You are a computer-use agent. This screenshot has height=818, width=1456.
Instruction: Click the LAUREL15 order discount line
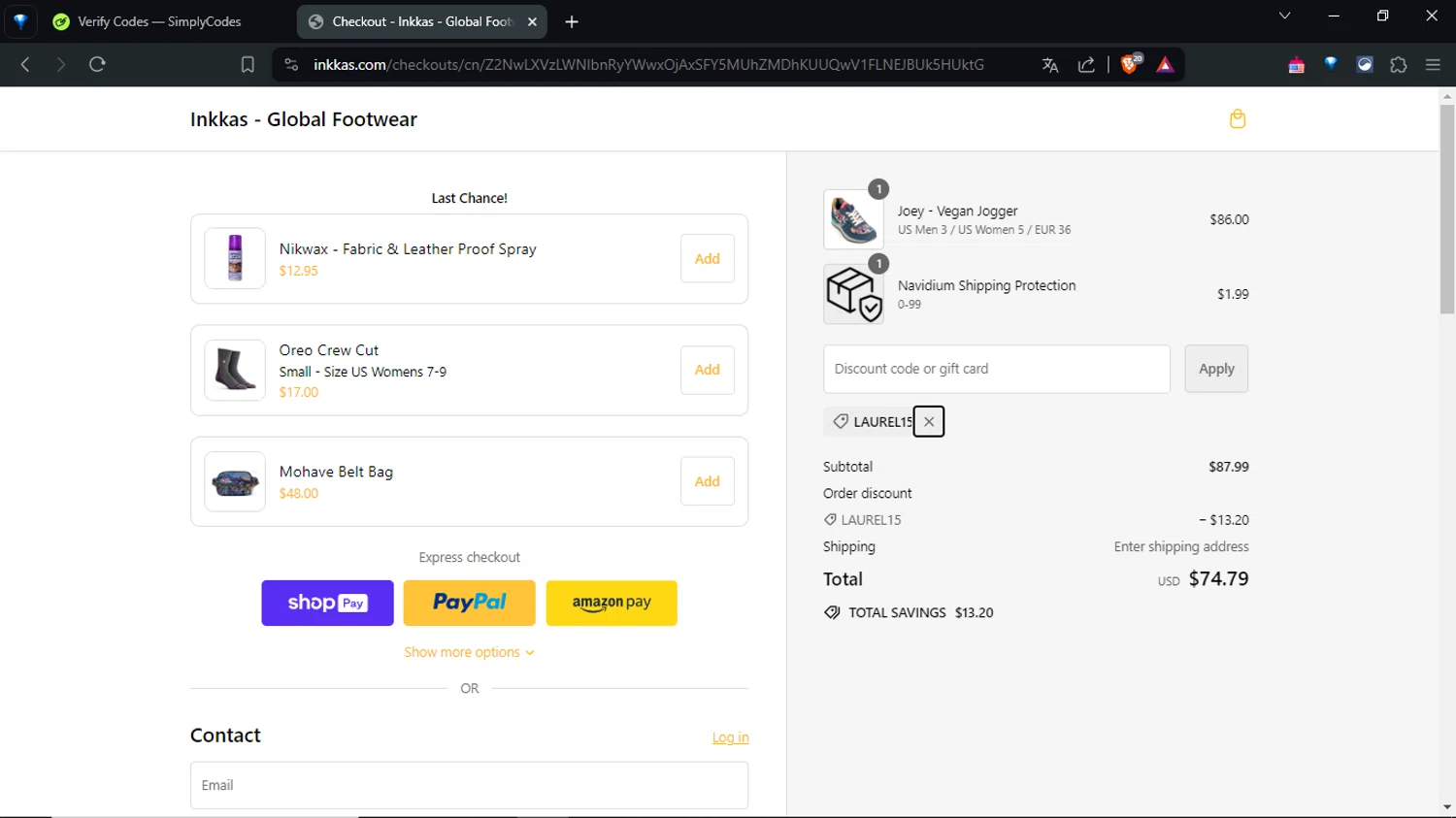click(1036, 520)
